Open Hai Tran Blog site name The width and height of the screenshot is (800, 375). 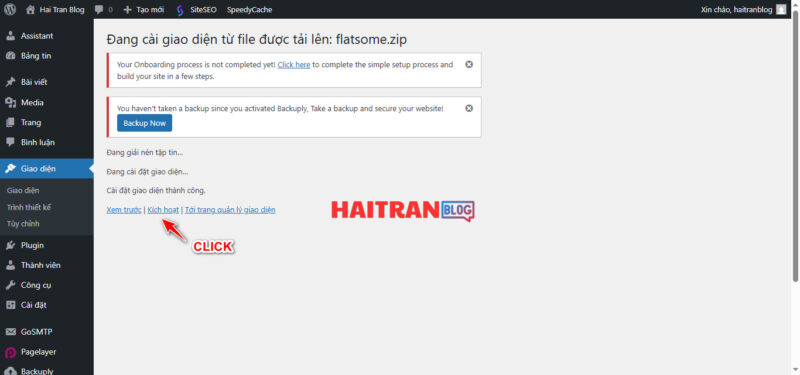tap(62, 10)
